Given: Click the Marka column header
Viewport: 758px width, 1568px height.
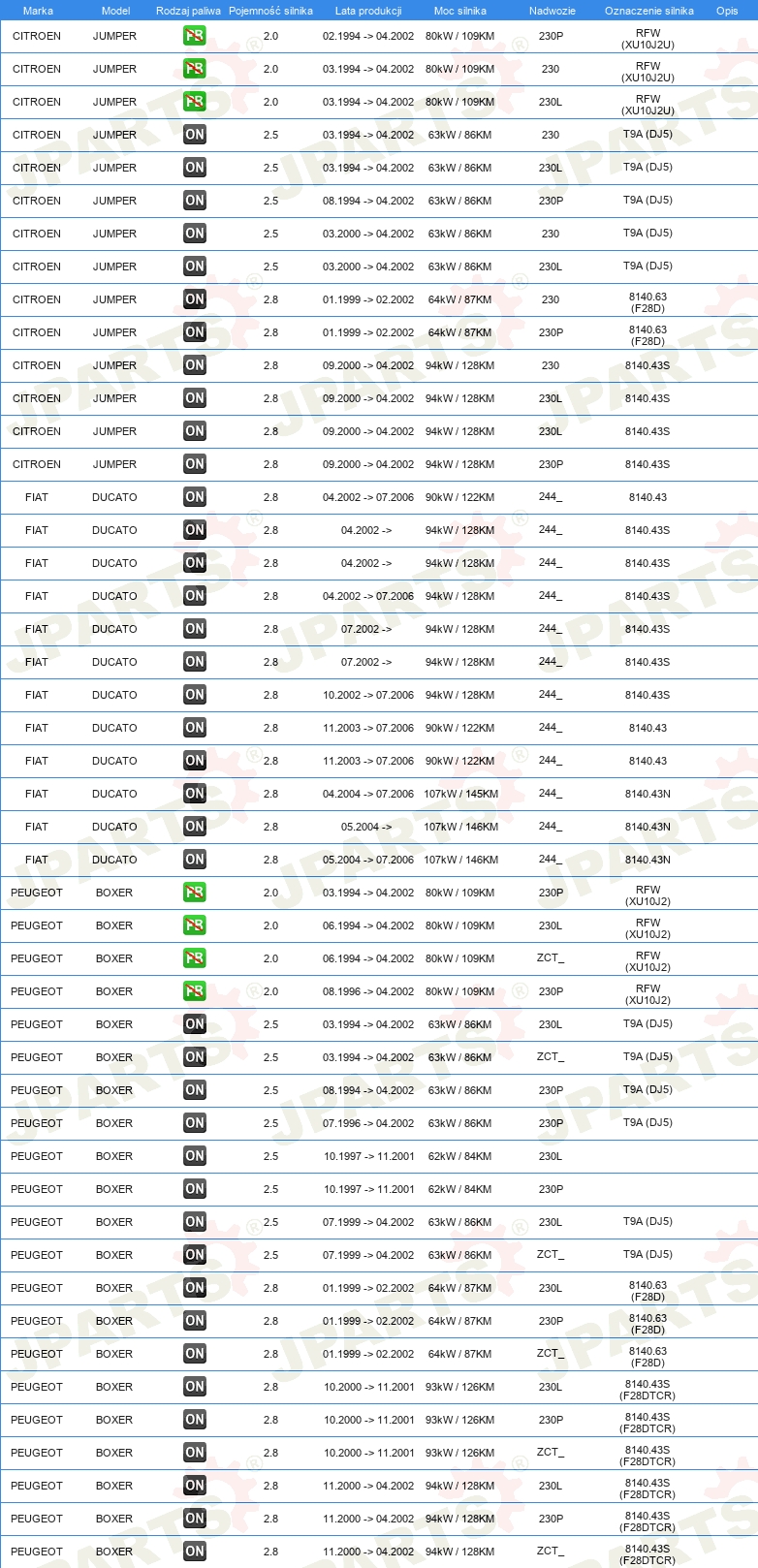Looking at the screenshot, I should click(x=38, y=11).
